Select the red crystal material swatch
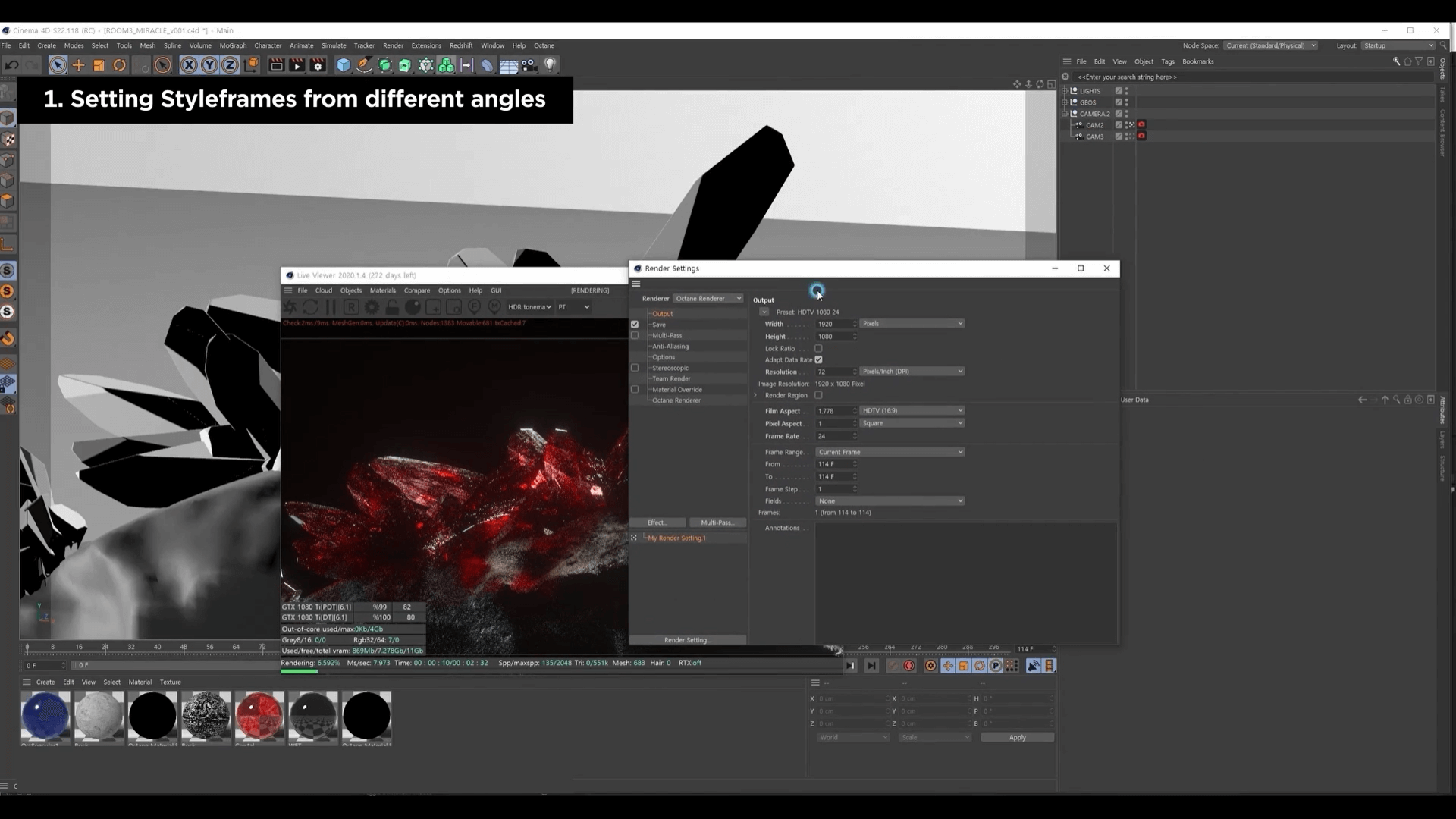The image size is (1456, 819). (259, 715)
